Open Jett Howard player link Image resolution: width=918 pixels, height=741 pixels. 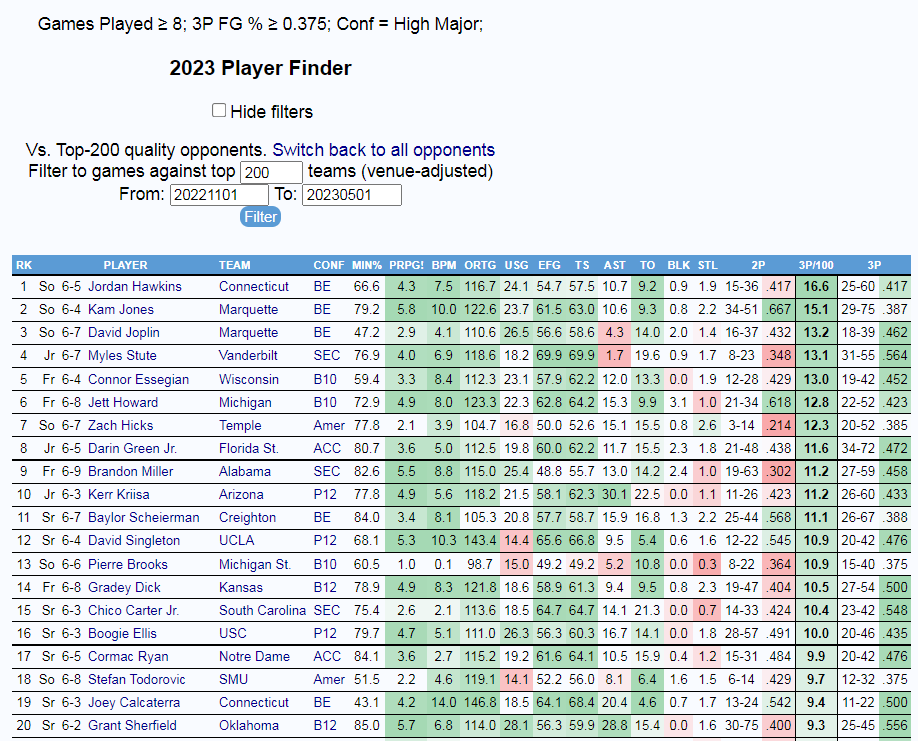click(x=123, y=402)
